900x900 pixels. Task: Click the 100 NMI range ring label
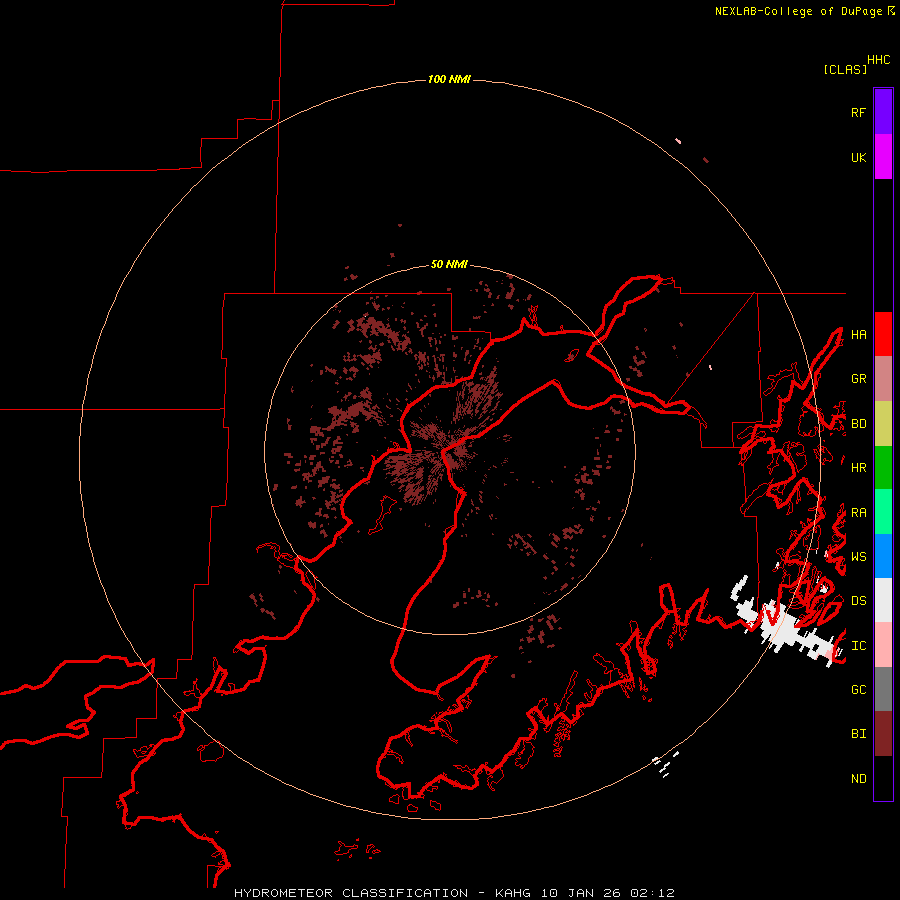click(449, 79)
